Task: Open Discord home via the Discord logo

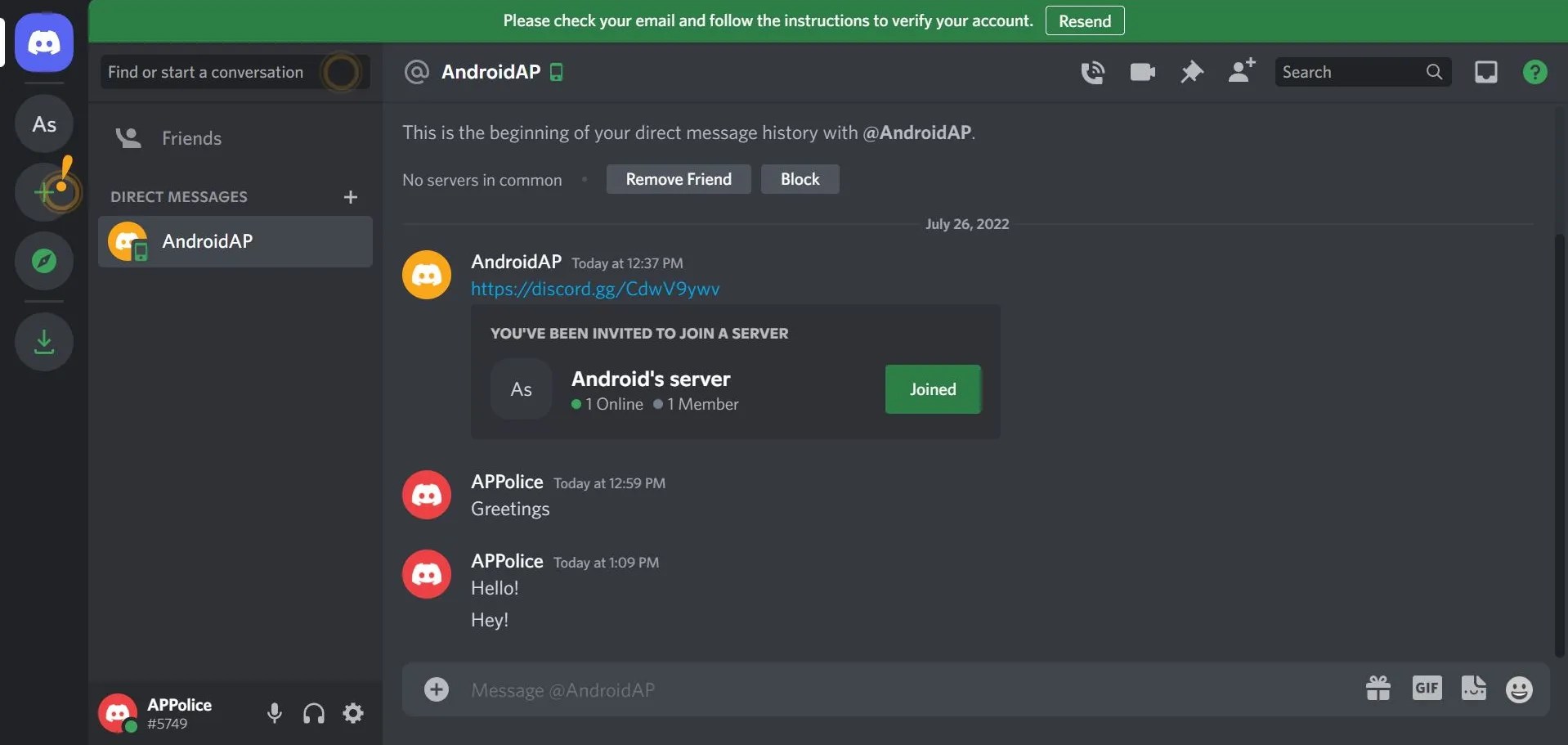Action: 43,43
